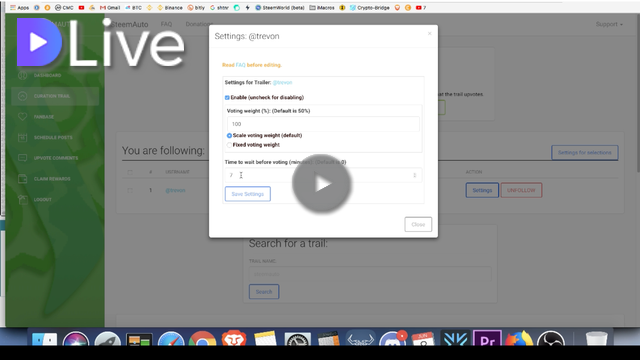Image resolution: width=640 pixels, height=360 pixels.
Task: Open the Binance bookmark
Action: pyautogui.click(x=170, y=8)
